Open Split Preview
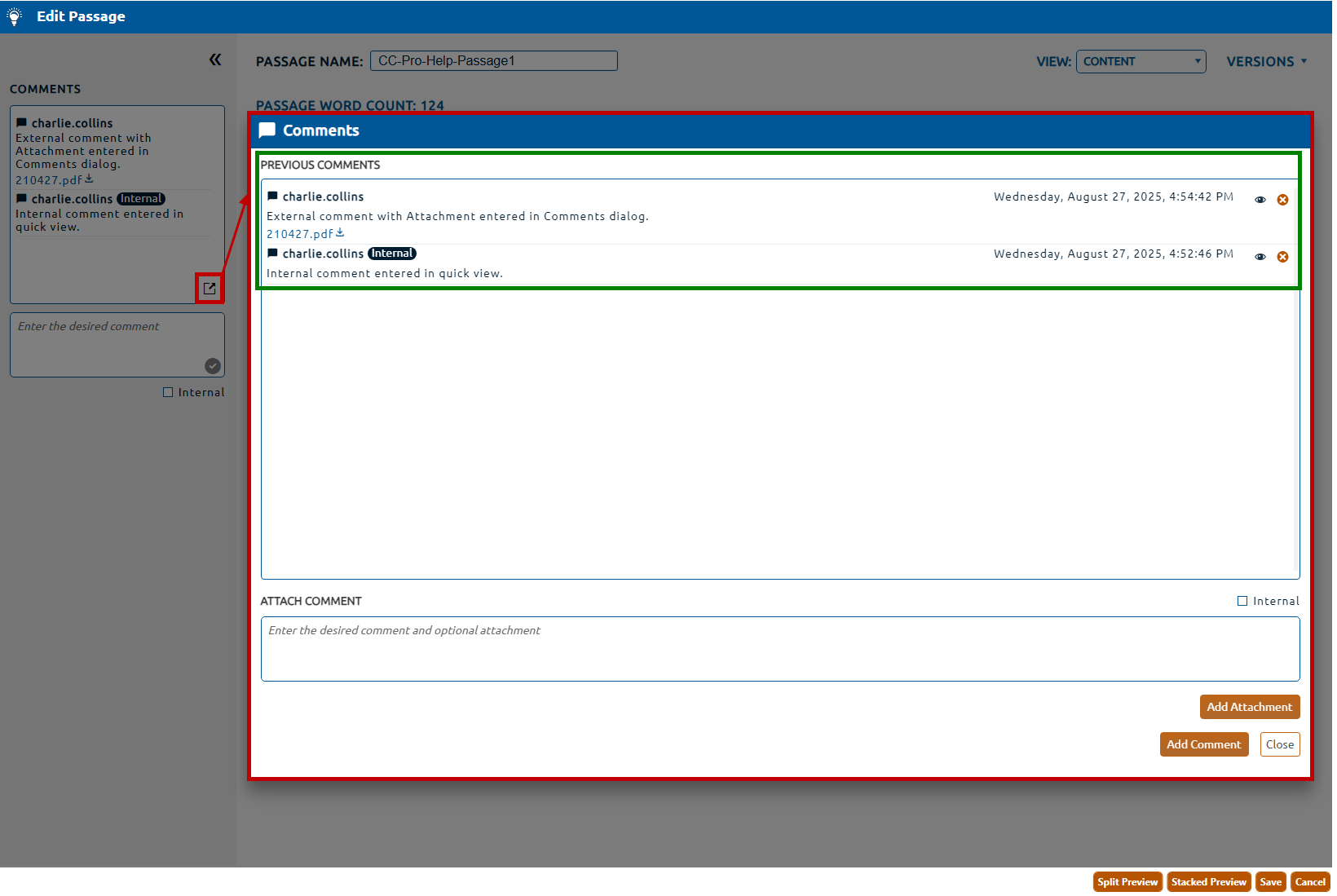 pyautogui.click(x=1127, y=882)
